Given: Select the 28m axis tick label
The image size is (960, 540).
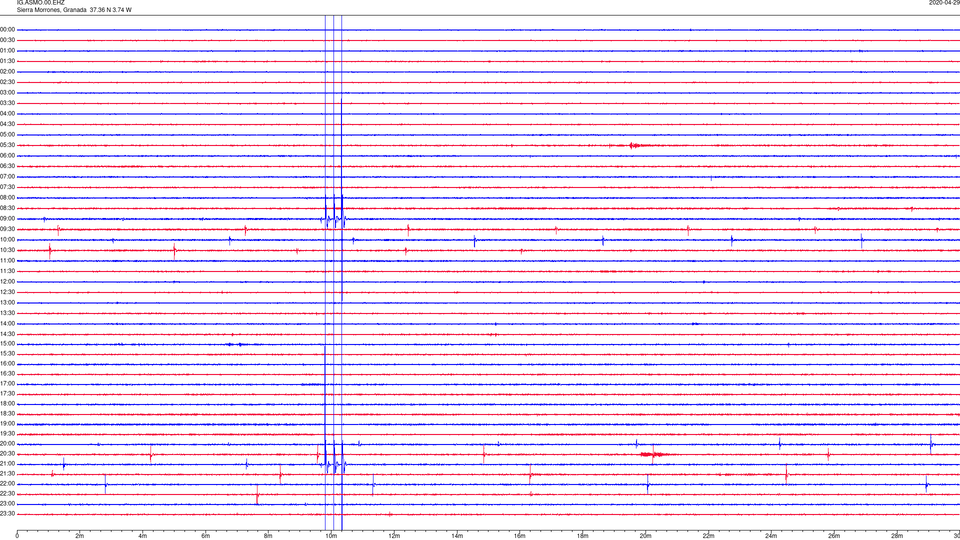Looking at the screenshot, I should [897, 536].
